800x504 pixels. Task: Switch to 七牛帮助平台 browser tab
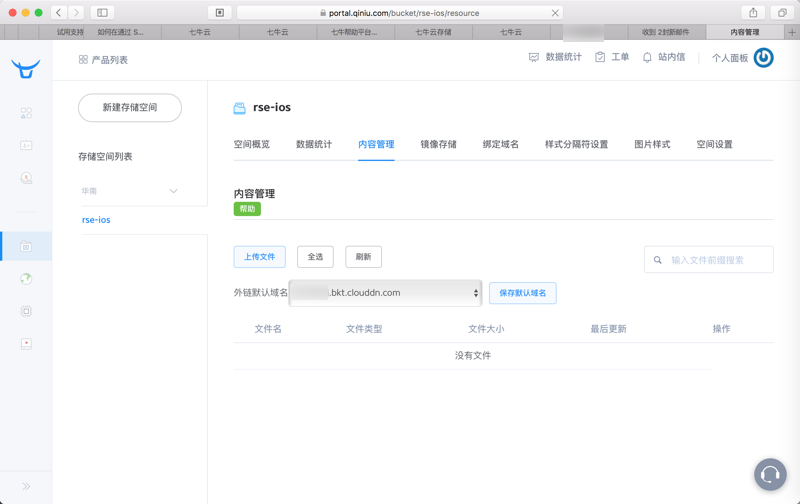354,32
